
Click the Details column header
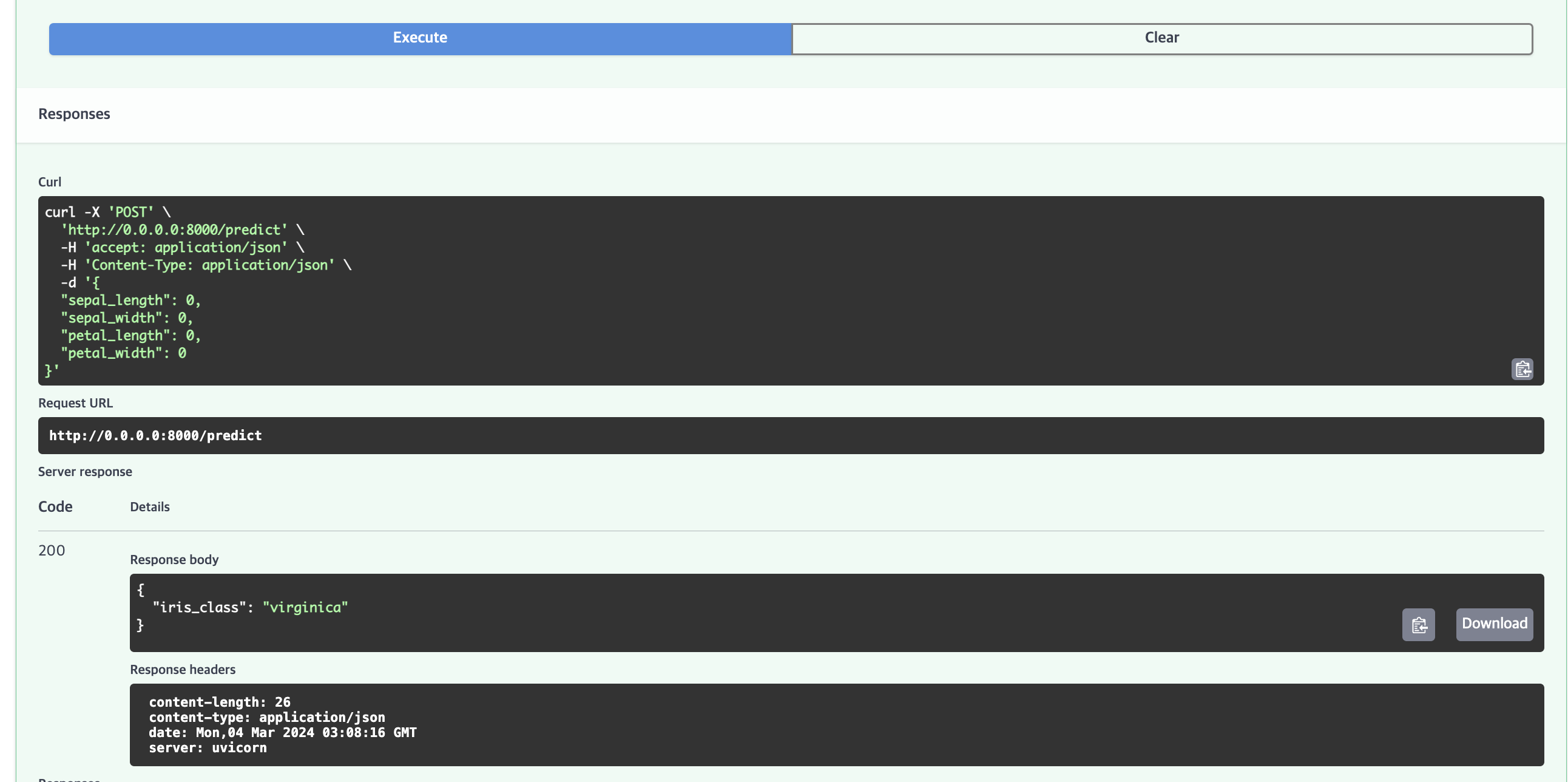[x=150, y=507]
